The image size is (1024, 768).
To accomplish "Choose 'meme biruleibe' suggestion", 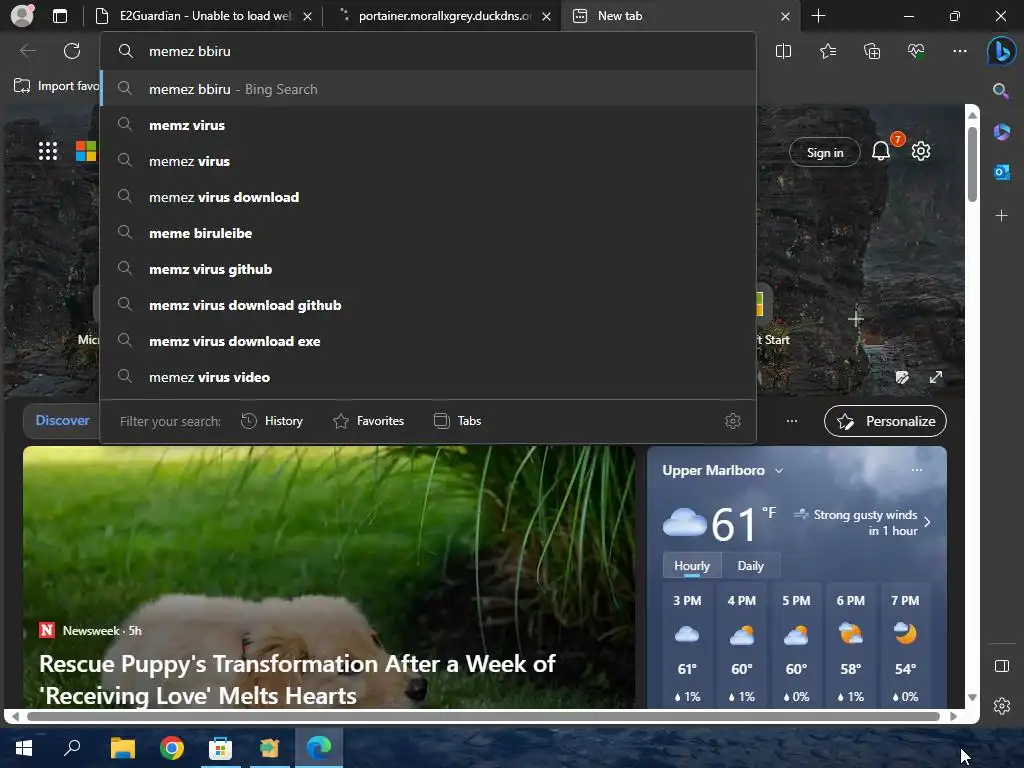I will point(428,232).
